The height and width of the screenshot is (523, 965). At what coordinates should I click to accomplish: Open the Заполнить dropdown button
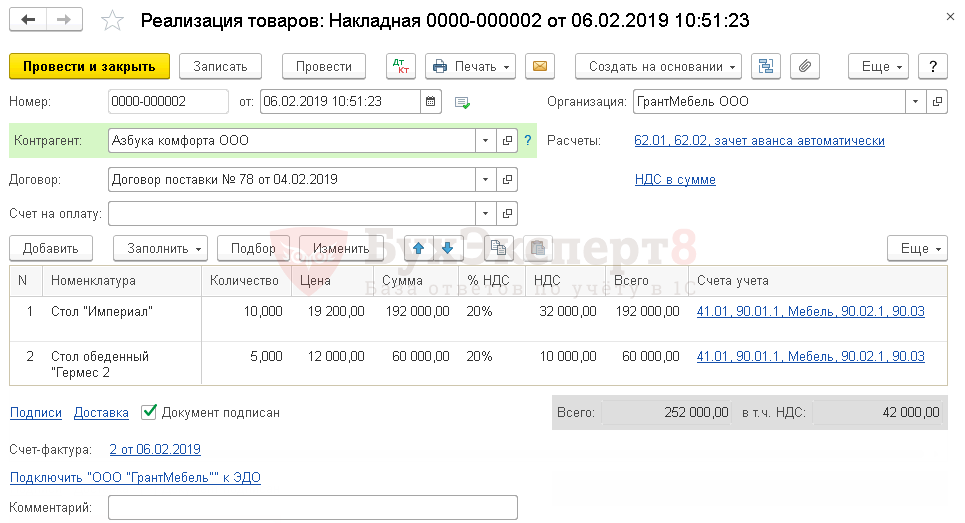pyautogui.click(x=161, y=249)
